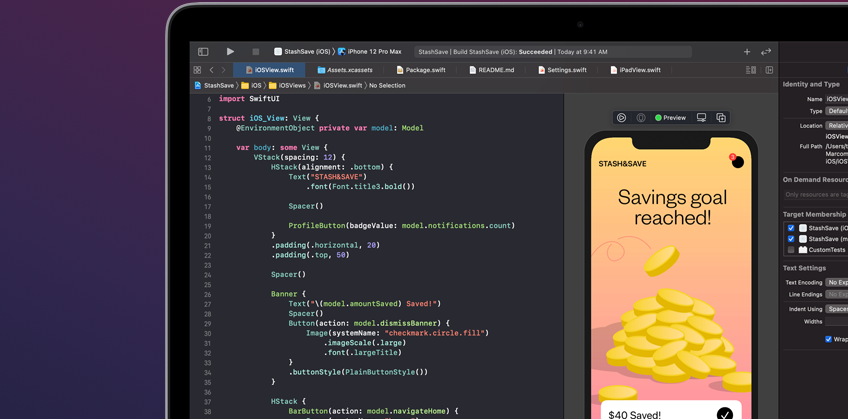Viewport: 848px width, 419px height.
Task: Click the plus Library button
Action: tap(747, 52)
